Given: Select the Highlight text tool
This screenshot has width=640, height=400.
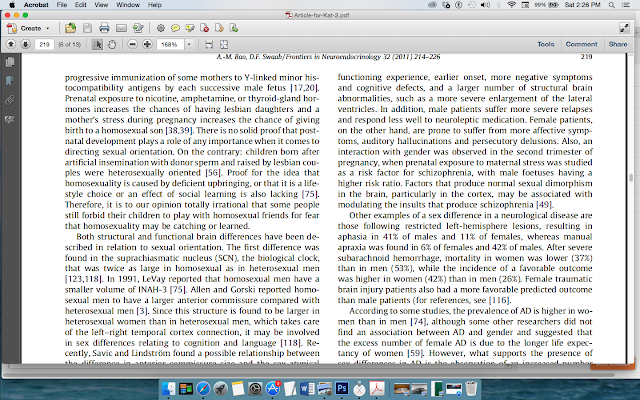Looking at the screenshot, I should [190, 28].
